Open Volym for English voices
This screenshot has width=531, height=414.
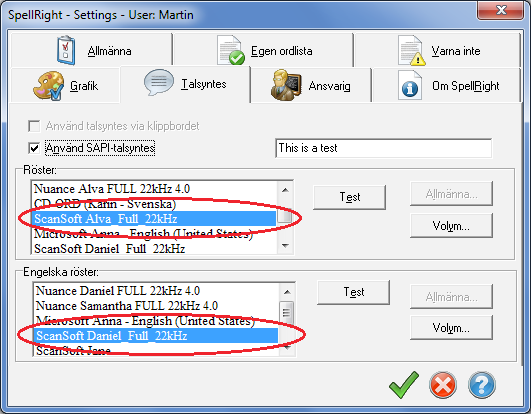click(451, 327)
